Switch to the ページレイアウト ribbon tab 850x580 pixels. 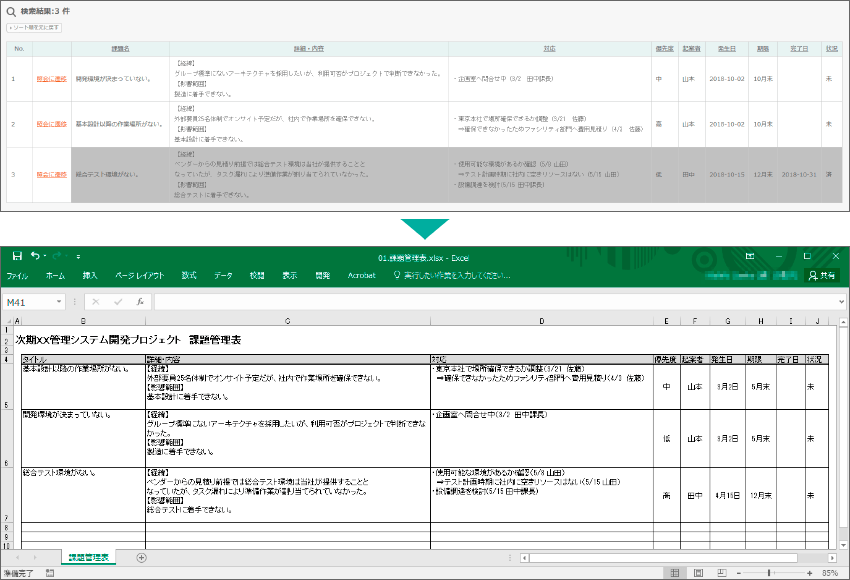139,275
